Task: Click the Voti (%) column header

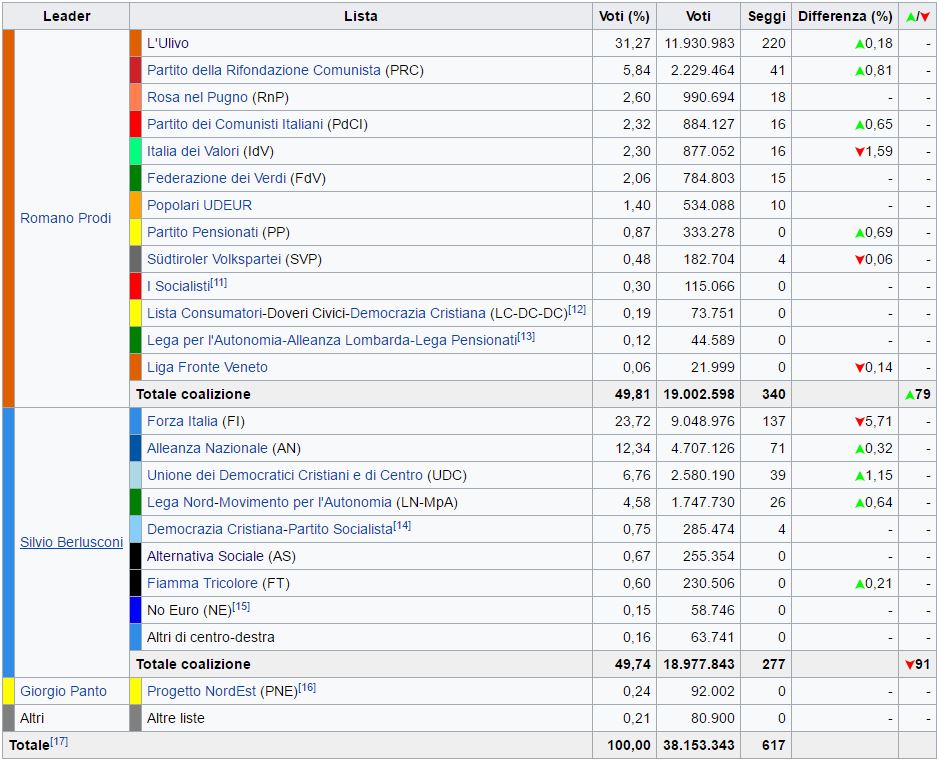Action: point(624,16)
